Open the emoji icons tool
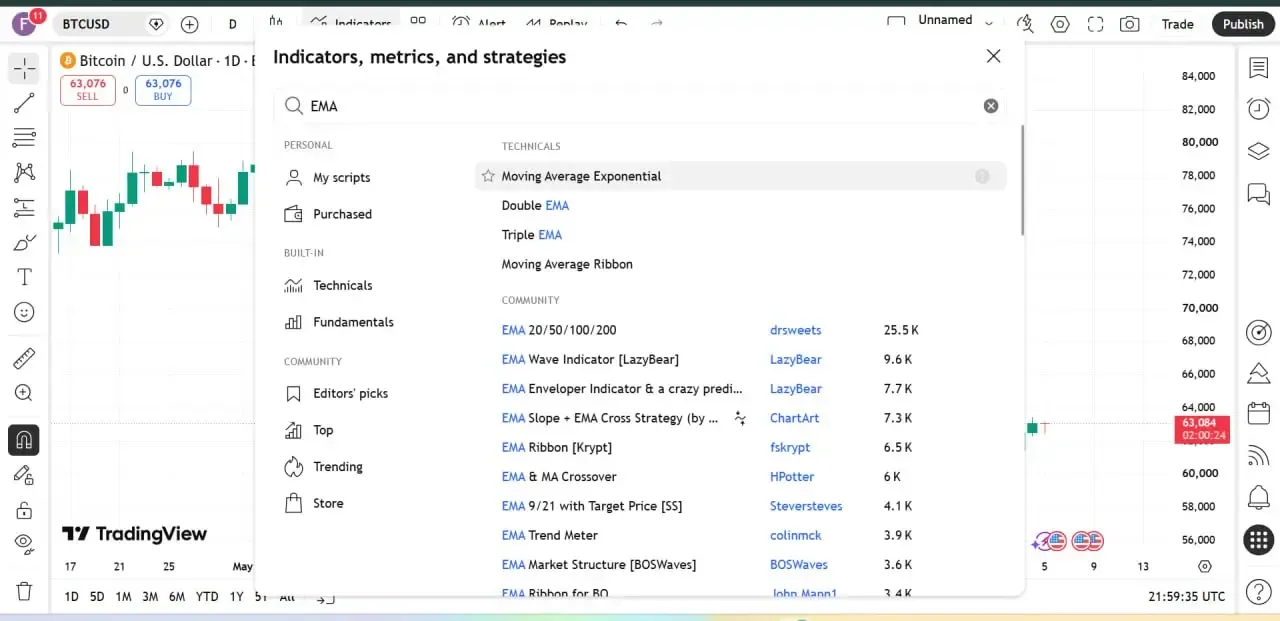The width and height of the screenshot is (1280, 621). click(24, 312)
